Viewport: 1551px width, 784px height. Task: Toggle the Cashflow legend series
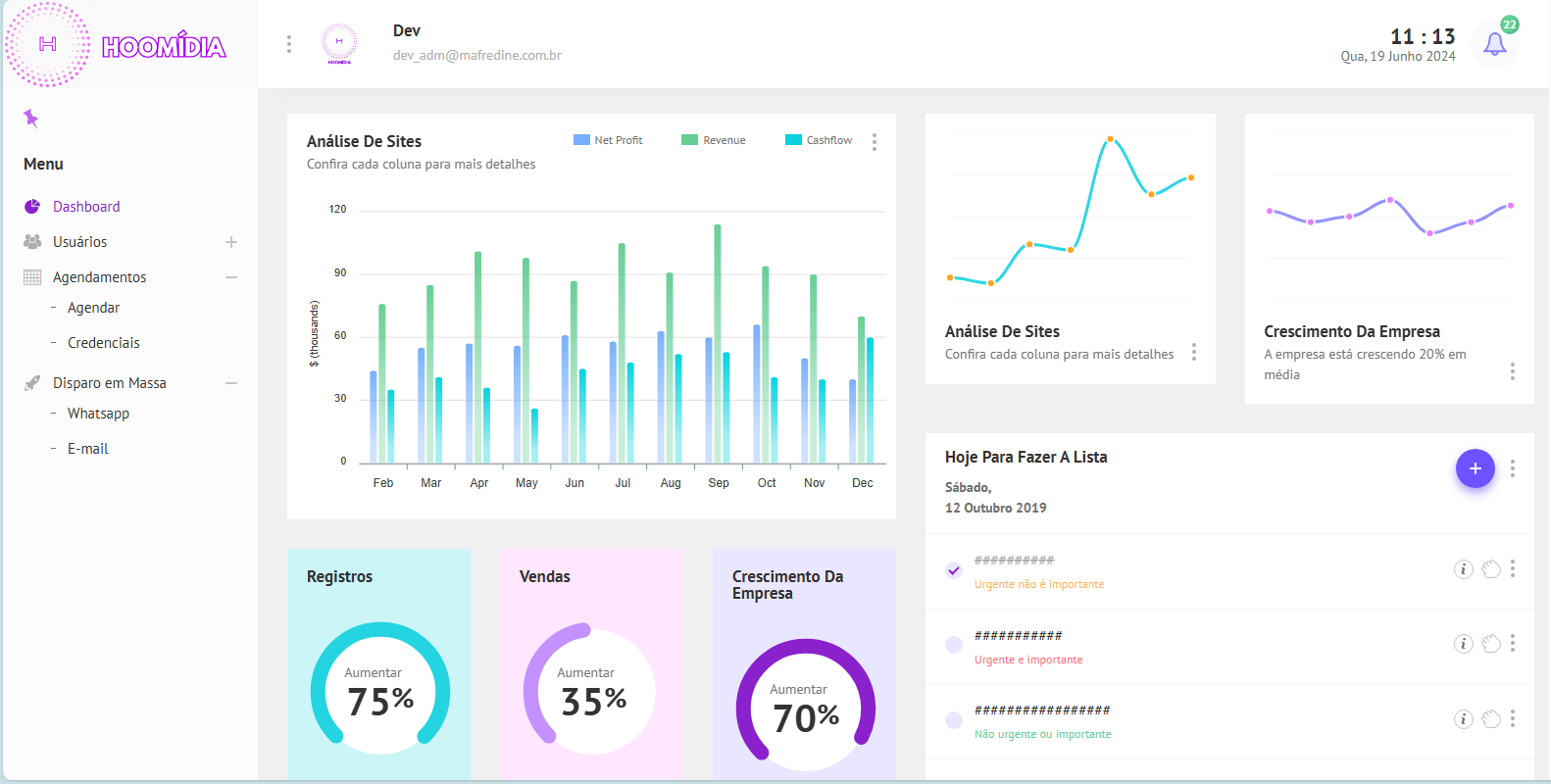pyautogui.click(x=819, y=140)
